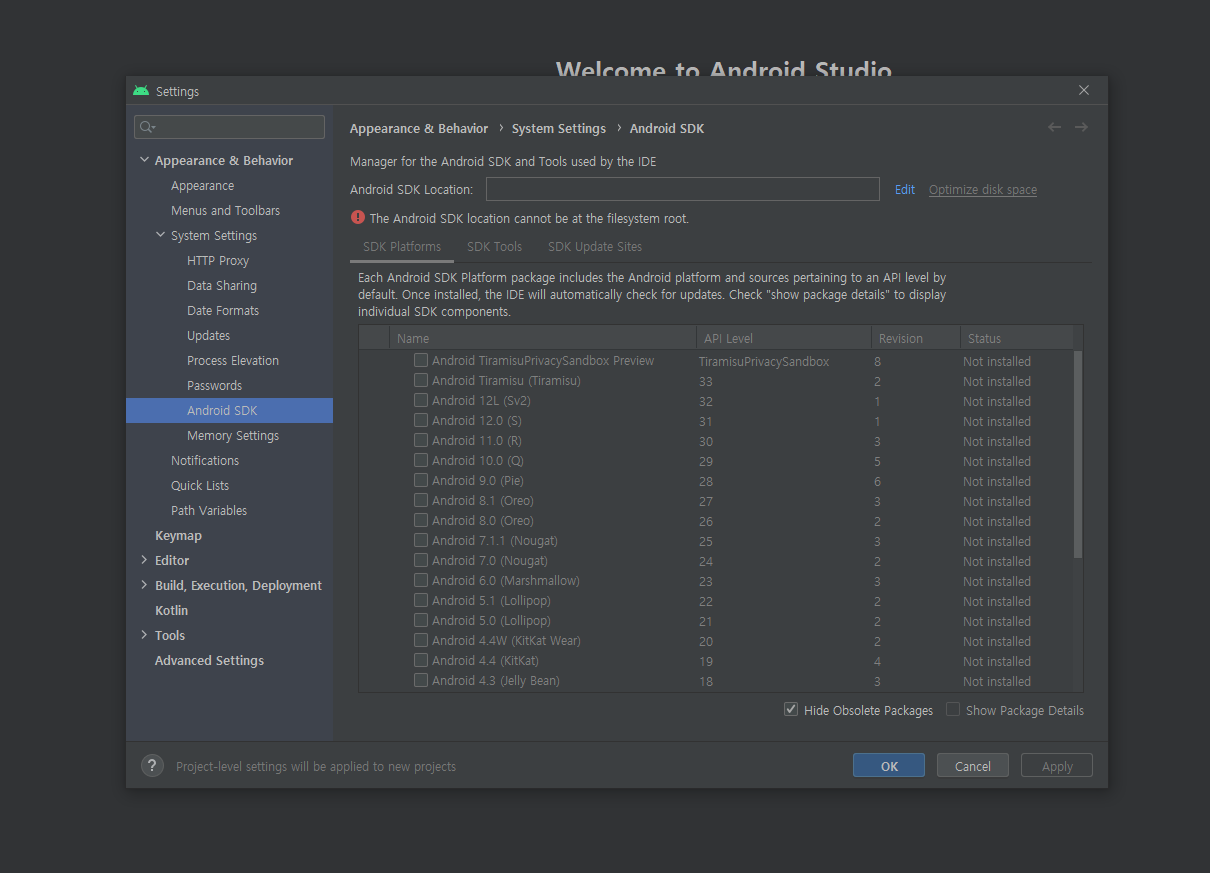Enable Show Package Details checkbox
Viewport: 1210px width, 873px height.
pos(953,710)
